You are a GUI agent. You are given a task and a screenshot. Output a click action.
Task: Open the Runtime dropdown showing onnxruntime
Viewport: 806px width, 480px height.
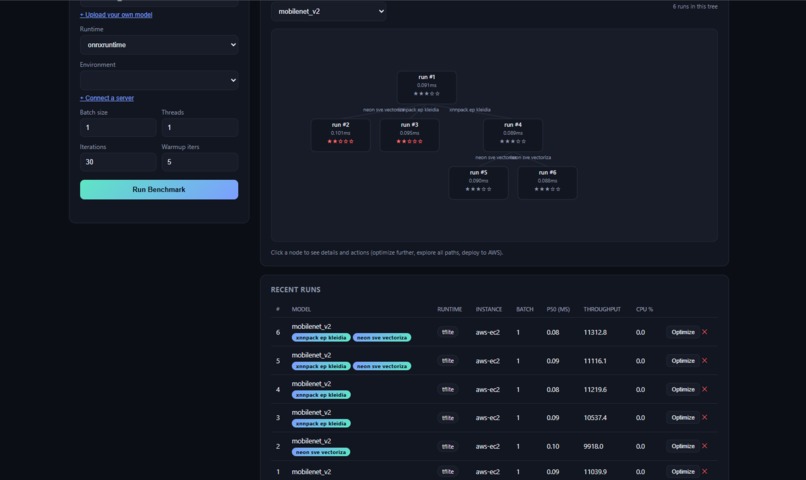(159, 45)
